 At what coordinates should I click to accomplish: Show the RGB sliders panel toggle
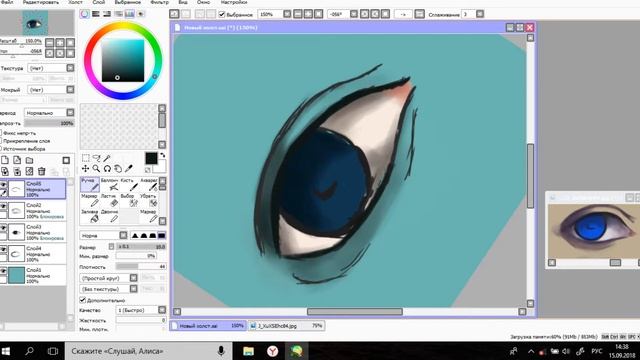(x=96, y=14)
